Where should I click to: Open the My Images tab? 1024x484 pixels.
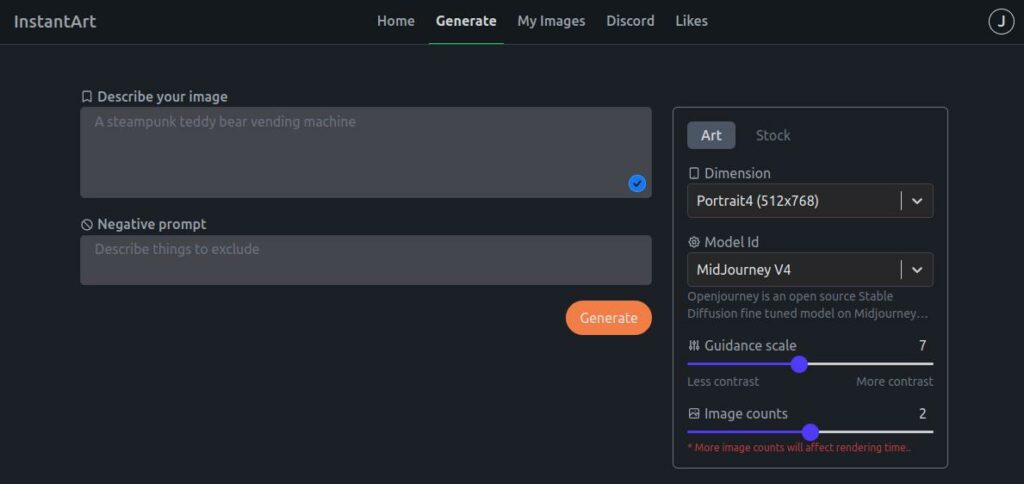pyautogui.click(x=551, y=21)
